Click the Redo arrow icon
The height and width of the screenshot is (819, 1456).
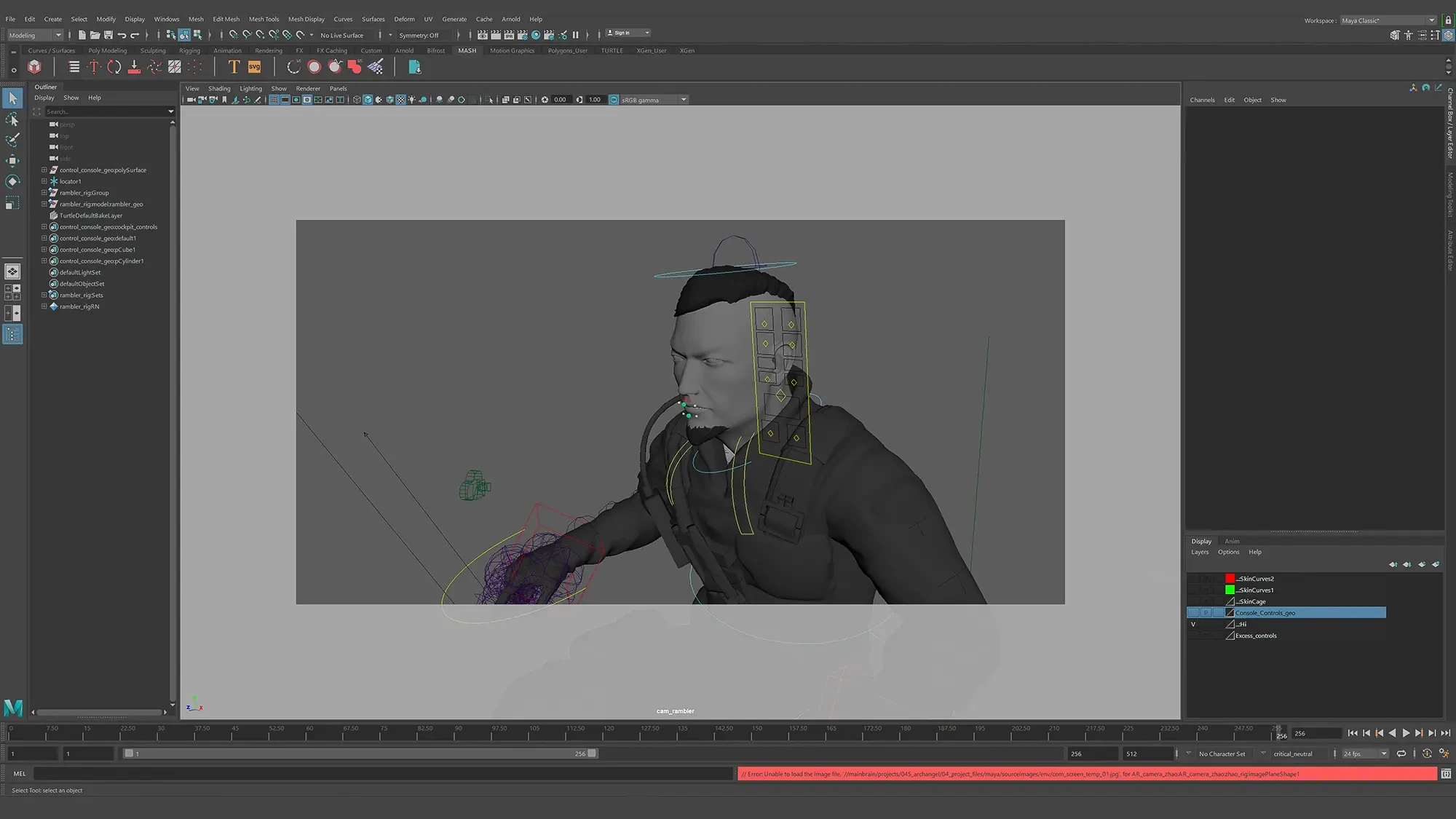pyautogui.click(x=135, y=35)
